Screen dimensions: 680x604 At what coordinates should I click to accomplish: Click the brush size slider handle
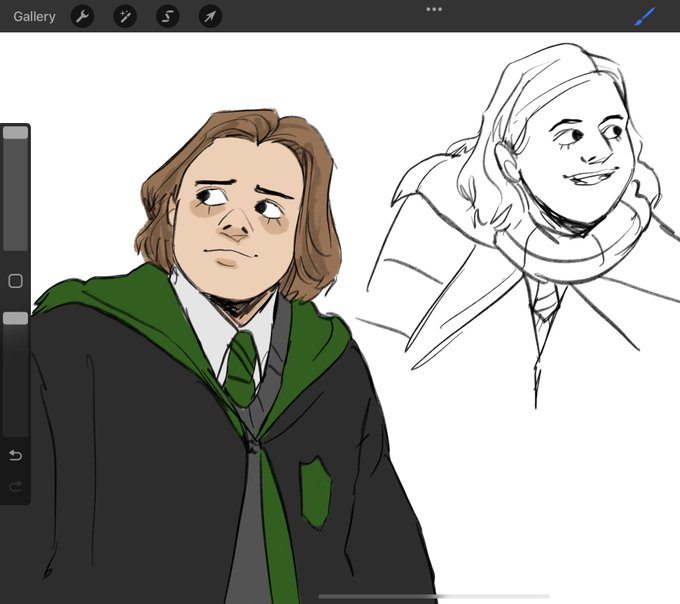[x=15, y=133]
